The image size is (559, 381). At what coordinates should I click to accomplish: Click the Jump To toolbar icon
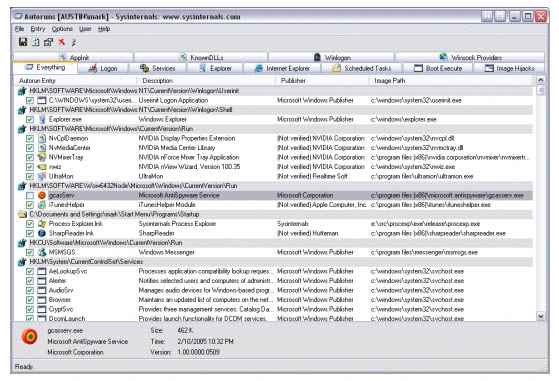[x=74, y=42]
